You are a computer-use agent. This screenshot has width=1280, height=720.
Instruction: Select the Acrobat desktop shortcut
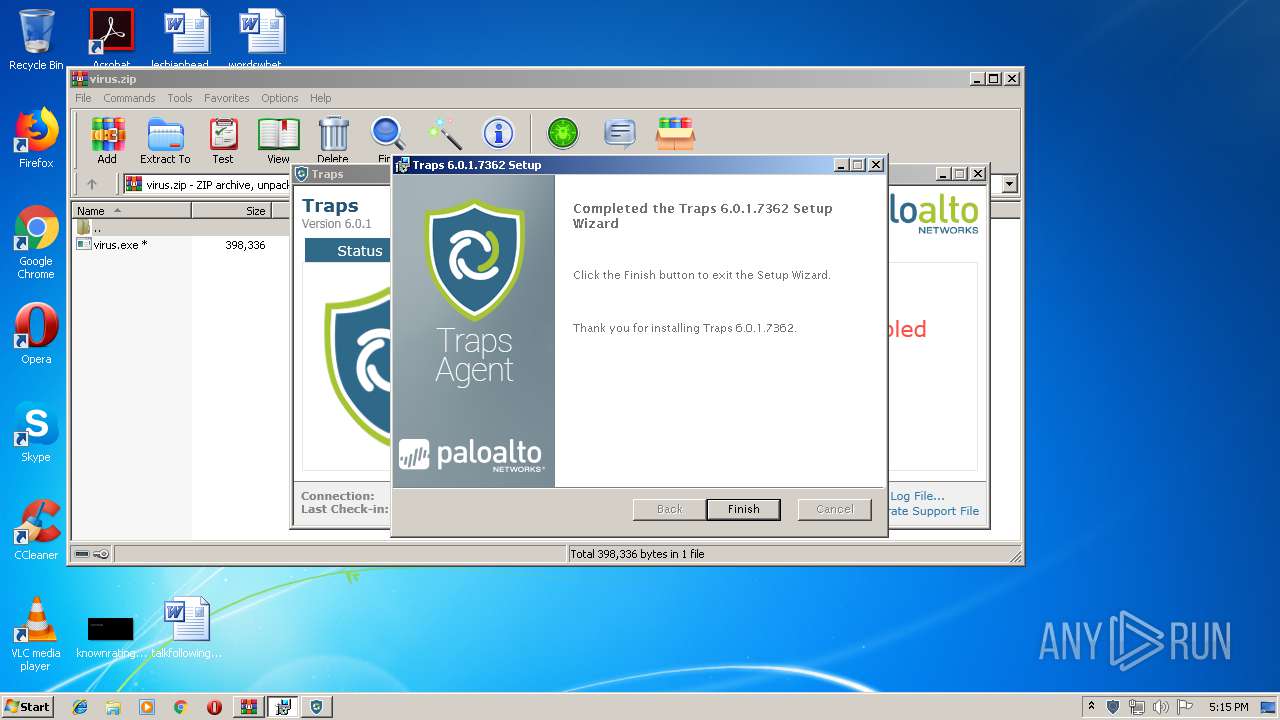click(x=111, y=40)
